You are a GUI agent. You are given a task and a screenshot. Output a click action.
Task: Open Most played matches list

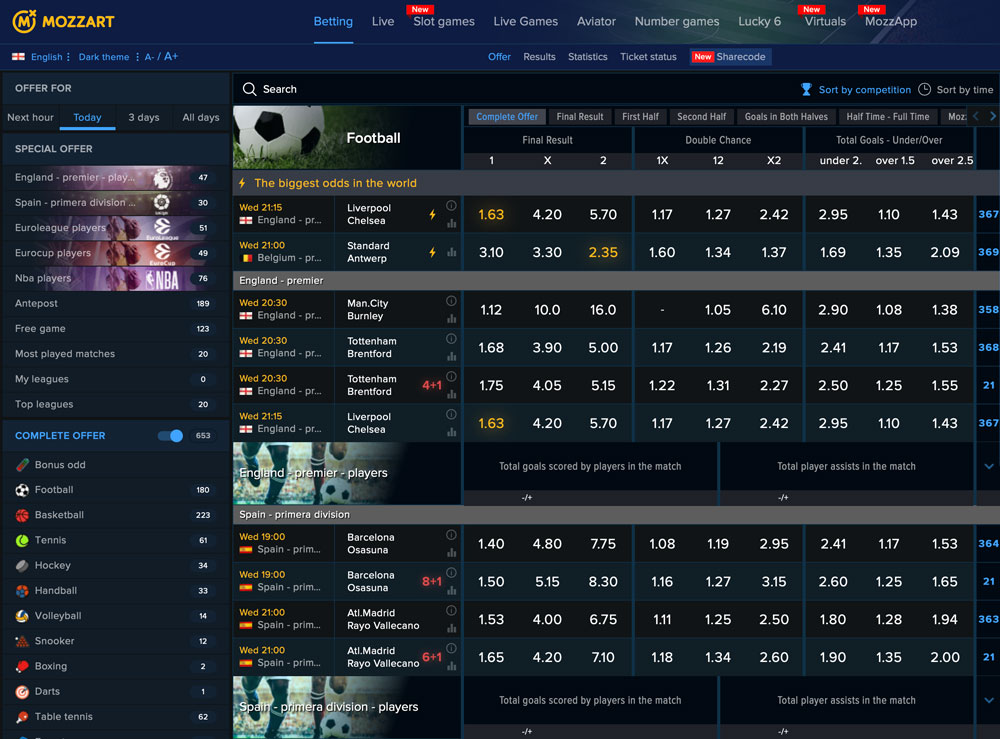[115, 354]
